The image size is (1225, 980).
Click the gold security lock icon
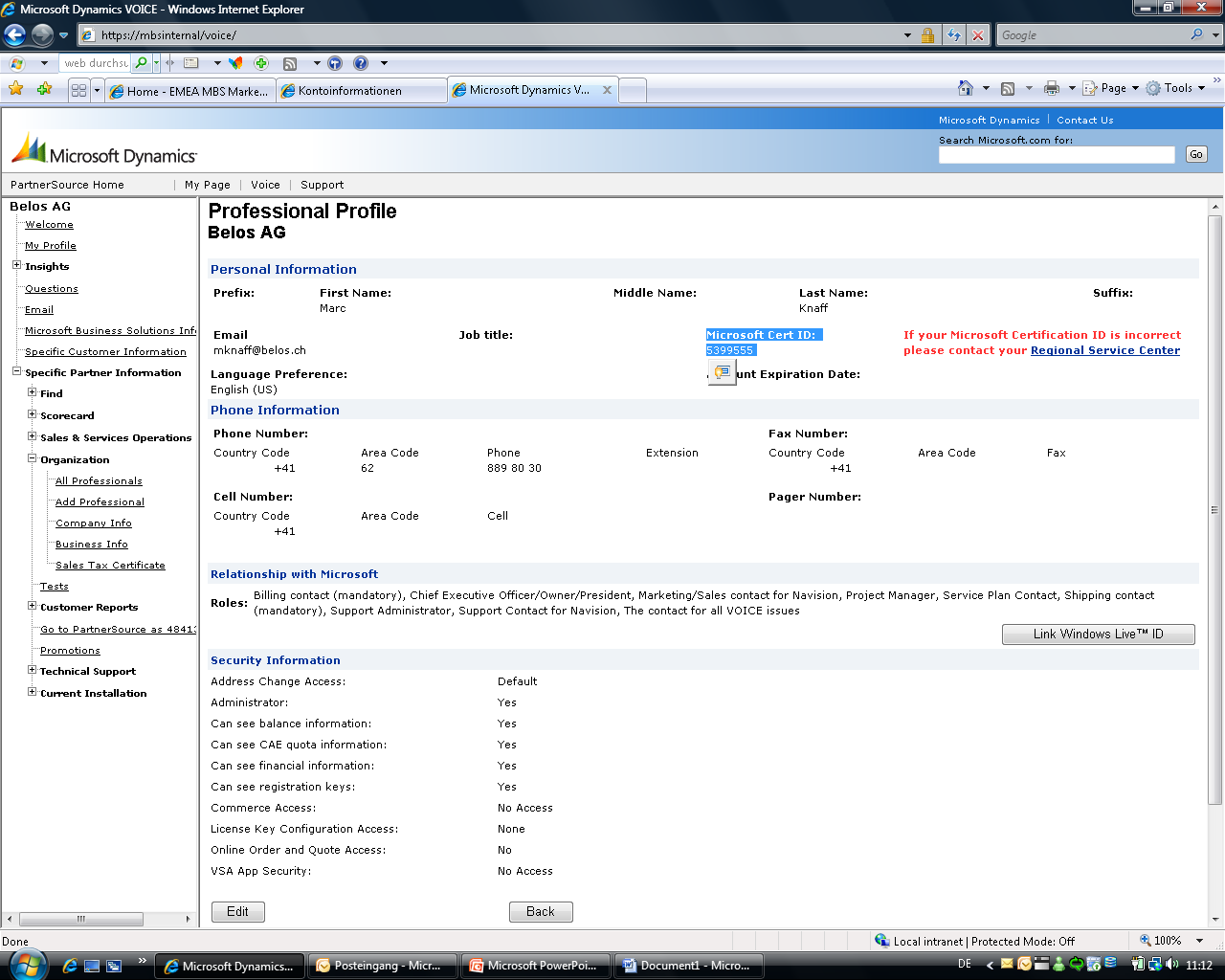(927, 35)
